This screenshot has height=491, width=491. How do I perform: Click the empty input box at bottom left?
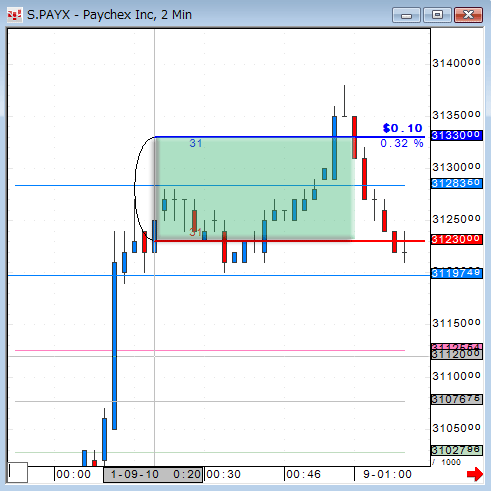(17, 472)
